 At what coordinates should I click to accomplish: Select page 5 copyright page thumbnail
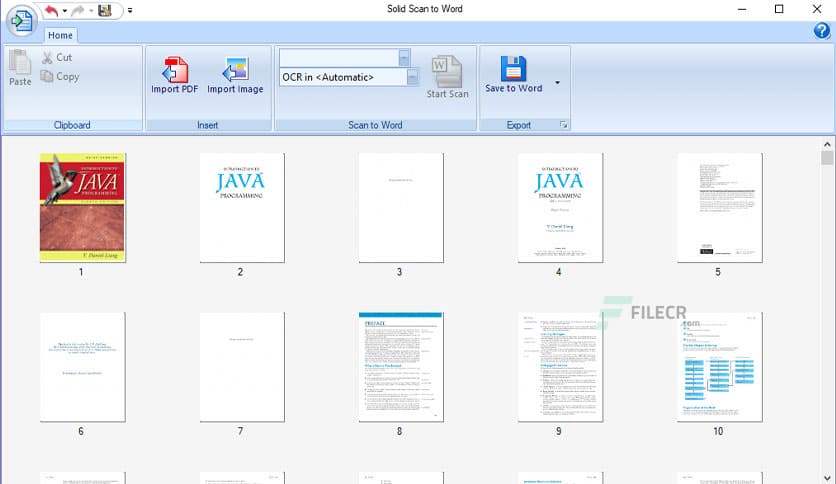720,207
